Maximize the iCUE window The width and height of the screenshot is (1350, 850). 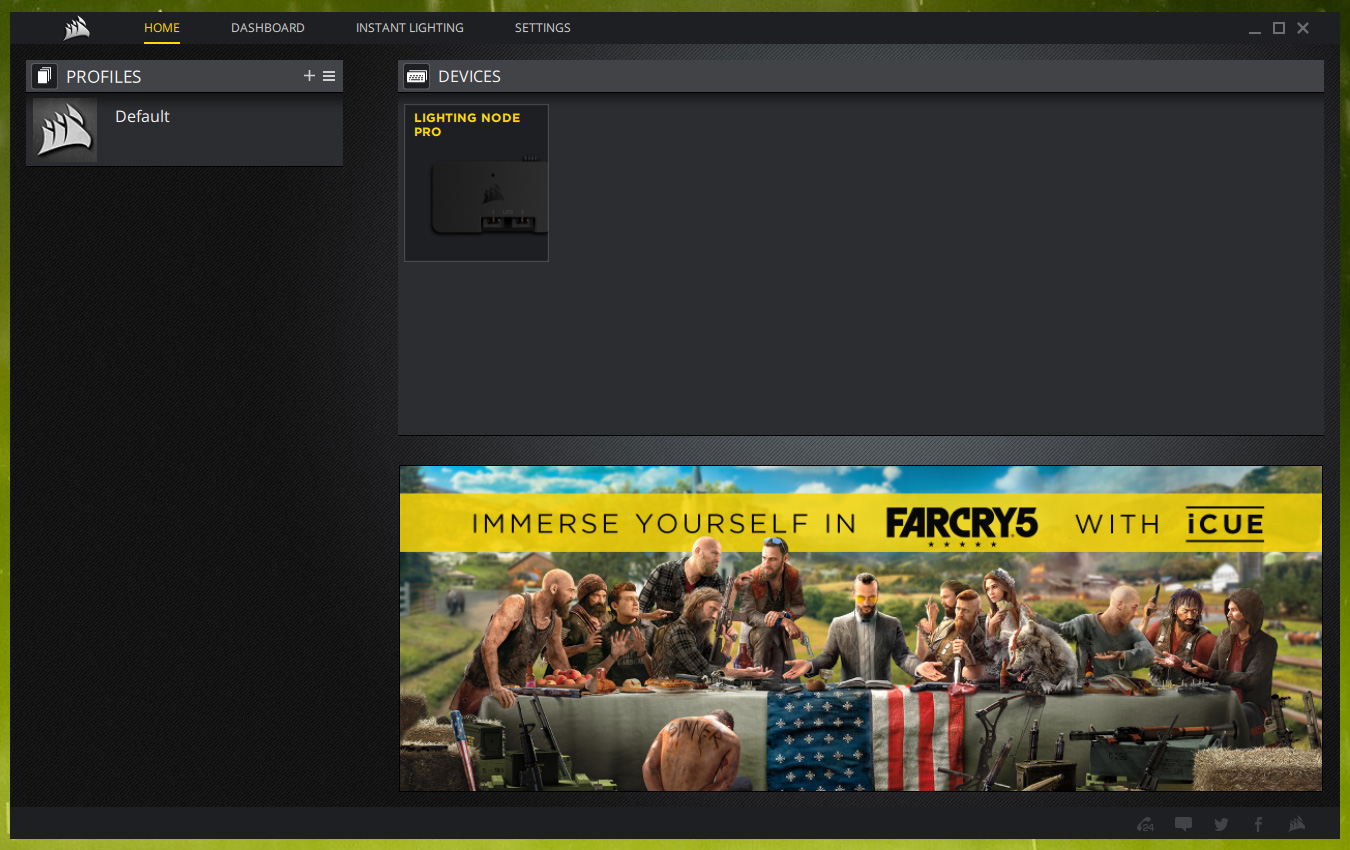pos(1279,29)
